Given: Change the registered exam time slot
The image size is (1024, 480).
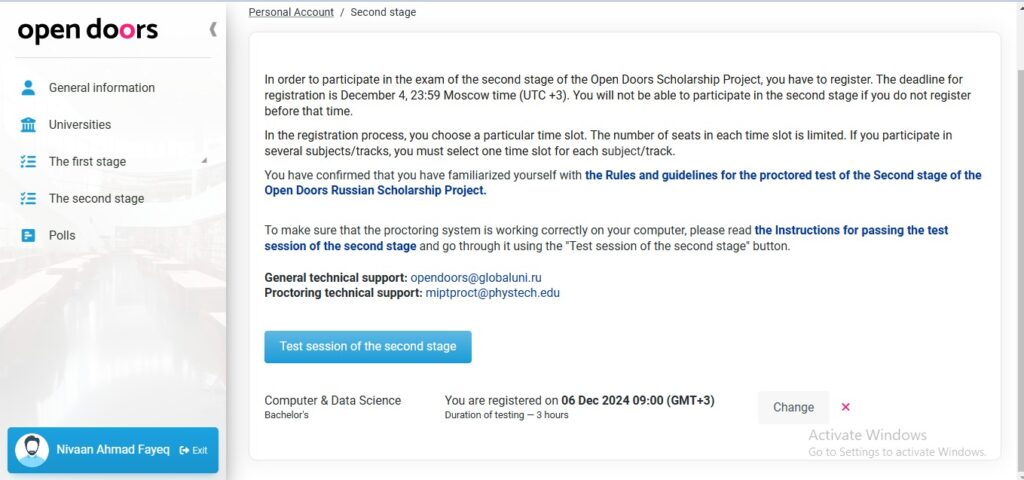Looking at the screenshot, I should (x=793, y=408).
